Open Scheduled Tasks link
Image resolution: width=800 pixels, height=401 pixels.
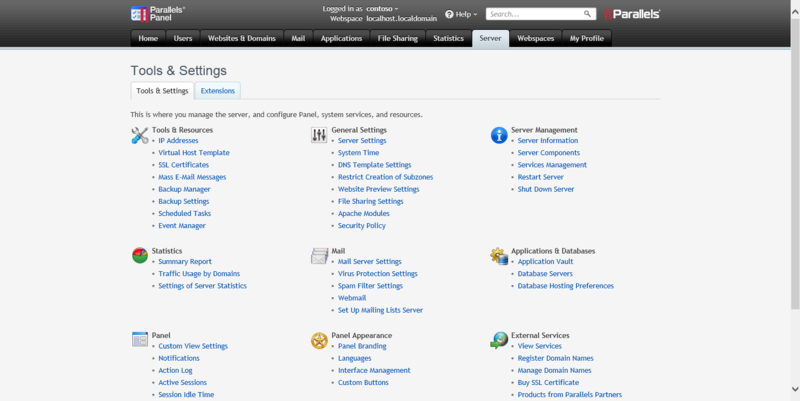[185, 213]
